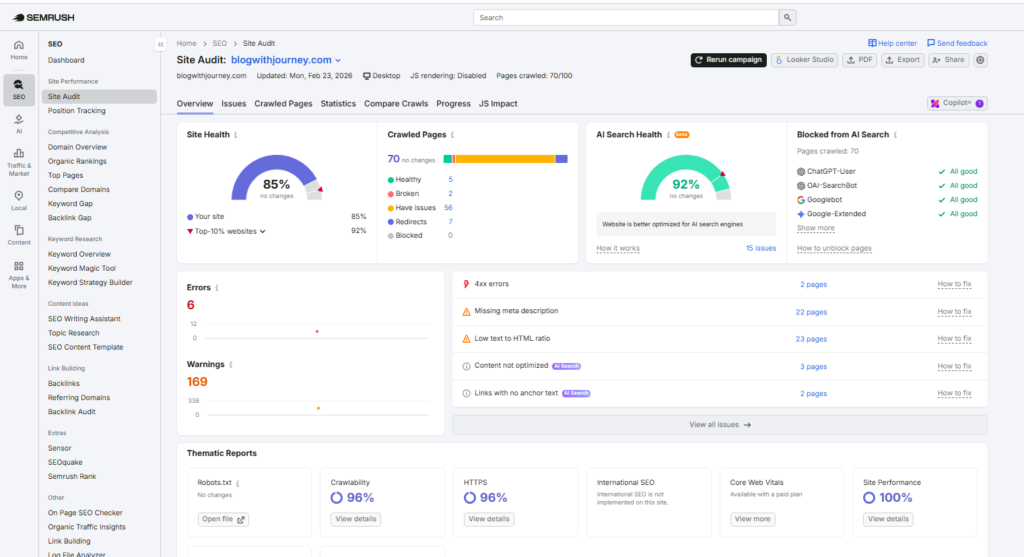Open 22 pages for missing meta description
1024x557 pixels.
811,312
